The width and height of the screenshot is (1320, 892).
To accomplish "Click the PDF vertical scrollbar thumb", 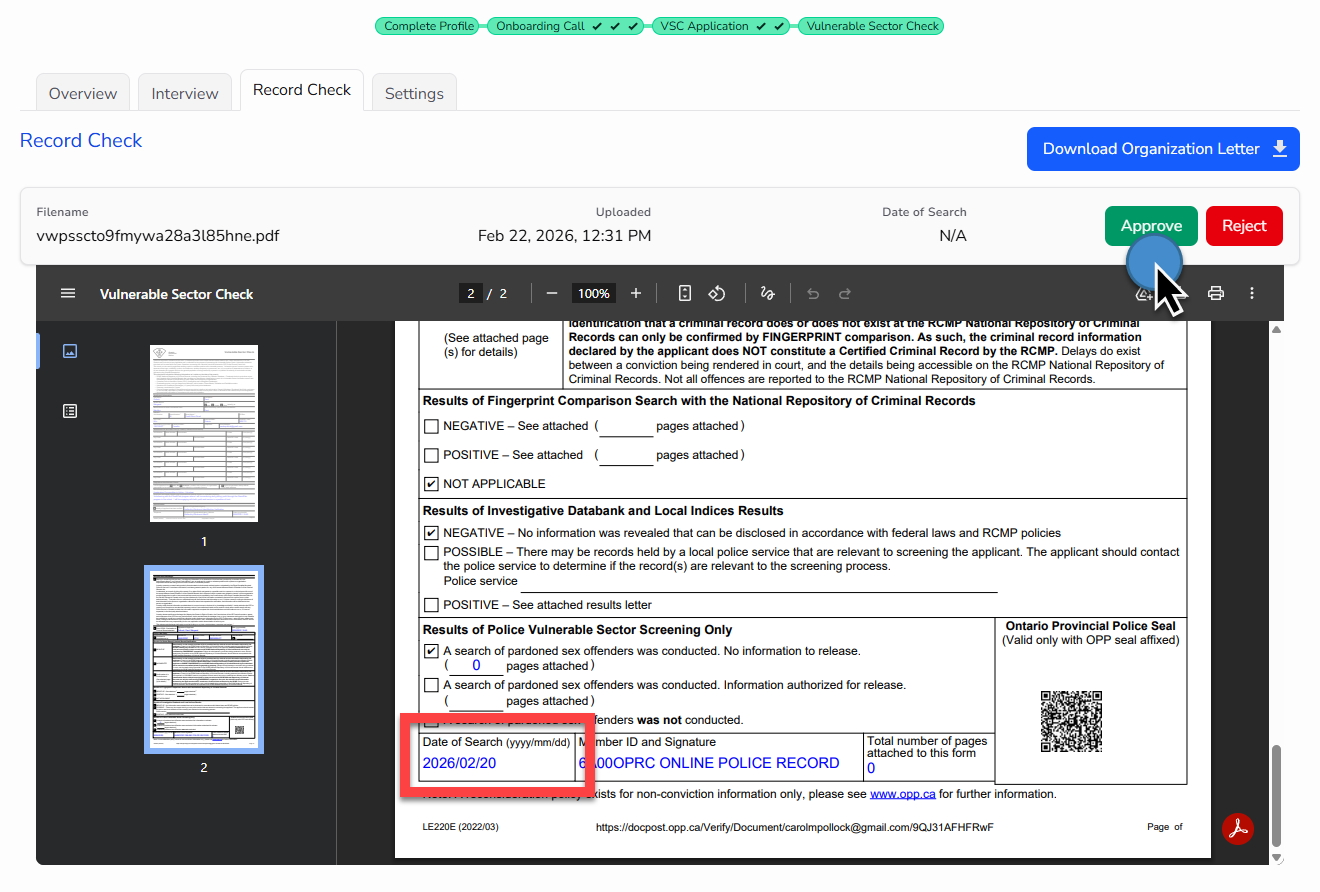I will pyautogui.click(x=1276, y=795).
